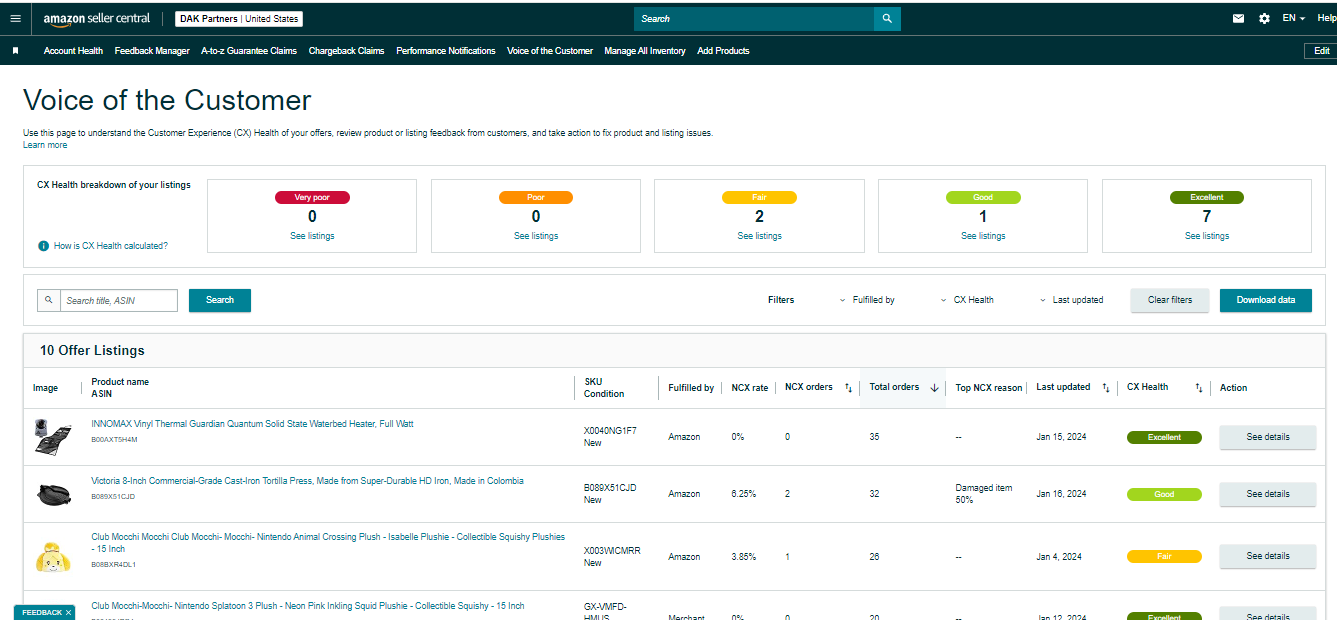Image resolution: width=1337 pixels, height=620 pixels.
Task: Open Add Products menu item
Action: 723,51
